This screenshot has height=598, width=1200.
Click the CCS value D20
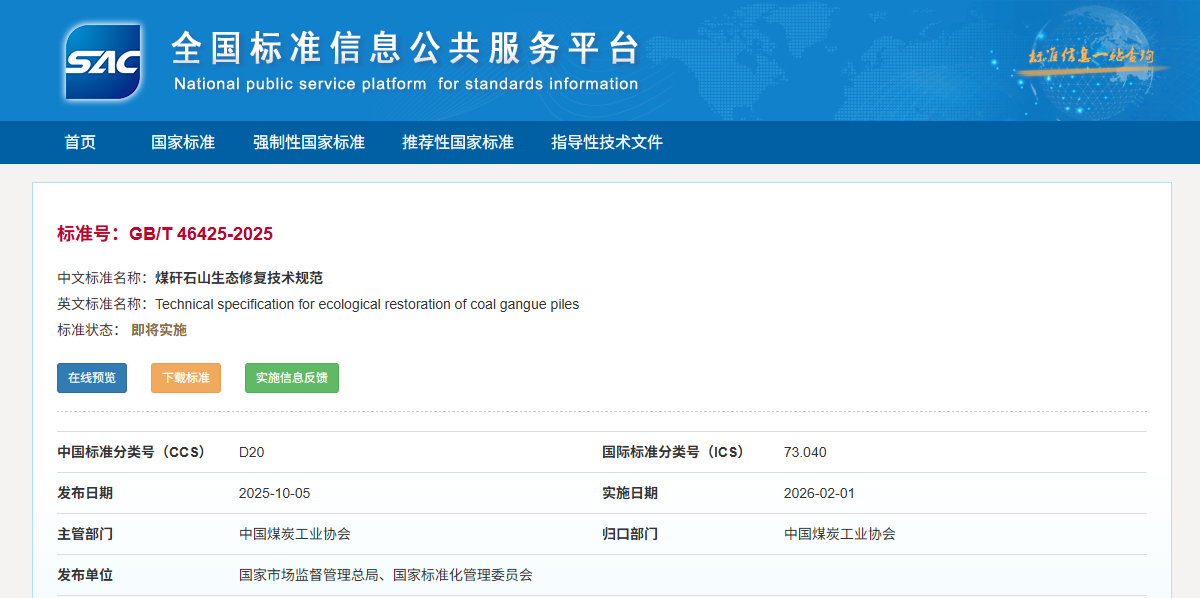(252, 452)
